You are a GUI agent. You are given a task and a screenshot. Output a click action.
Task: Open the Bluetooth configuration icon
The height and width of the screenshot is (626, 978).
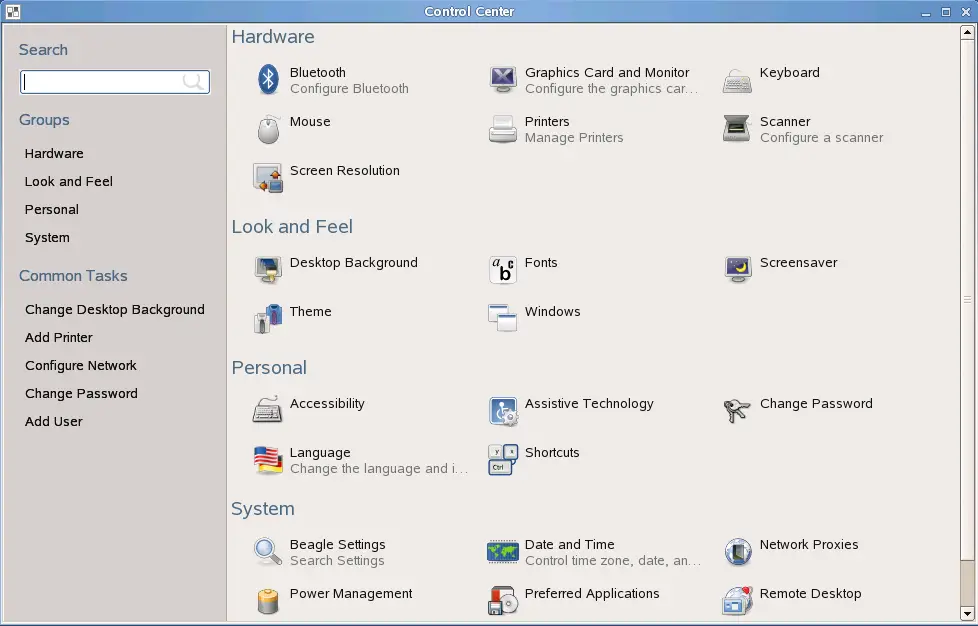[x=268, y=80]
